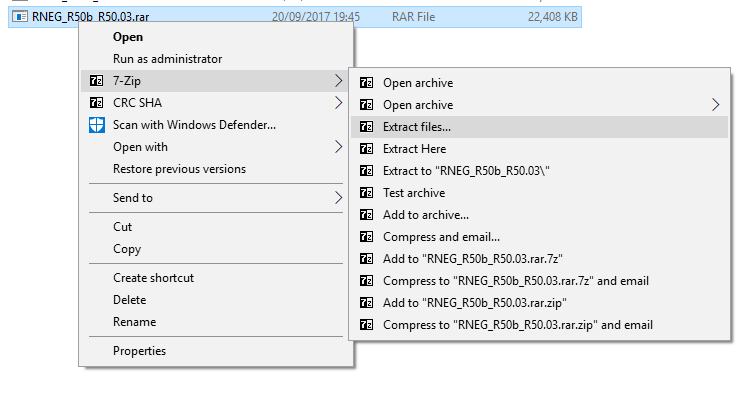Screen dimensions: 743x396
Task: Open the 7-Zip menu entry
Action: pos(216,81)
